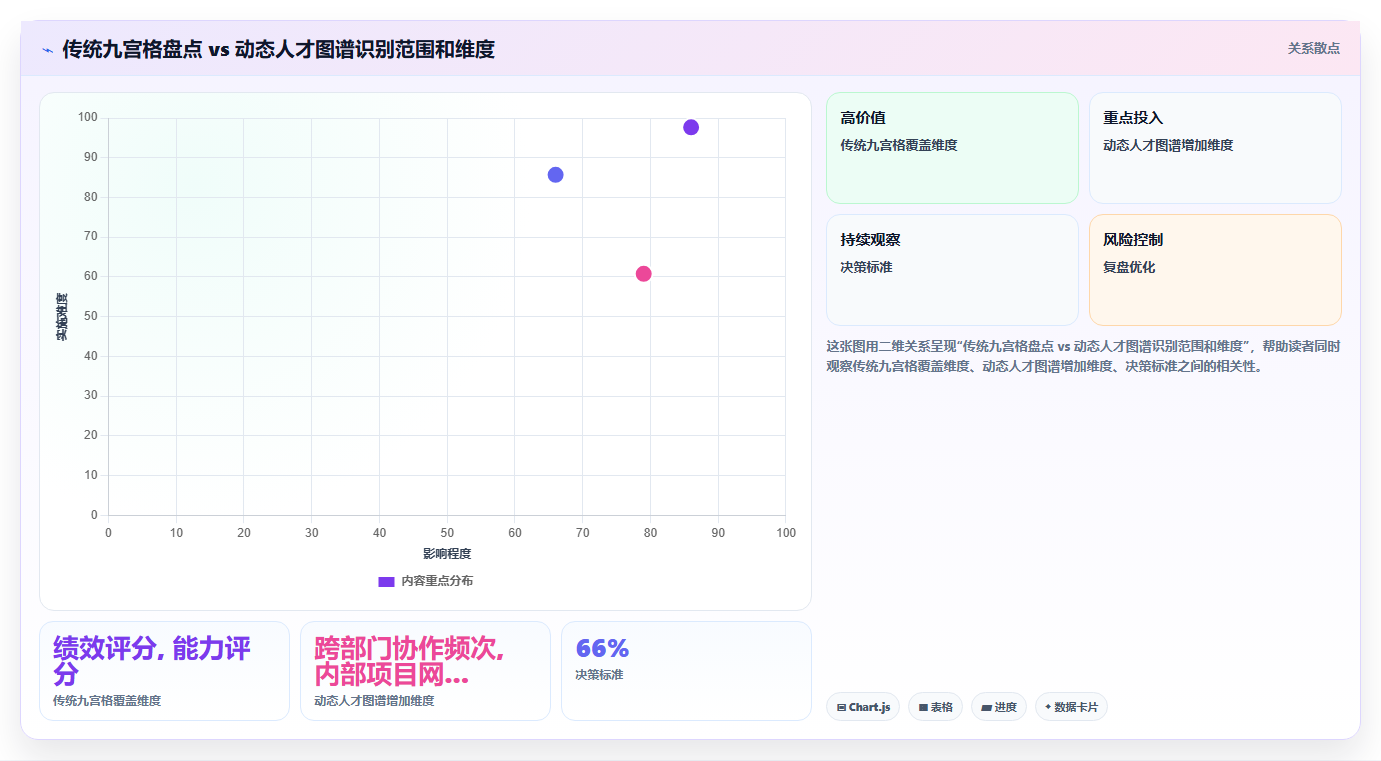Click the chart title 传统九宫格盘点 vs 动态人才图谱
The height and width of the screenshot is (761, 1381).
coord(279,49)
